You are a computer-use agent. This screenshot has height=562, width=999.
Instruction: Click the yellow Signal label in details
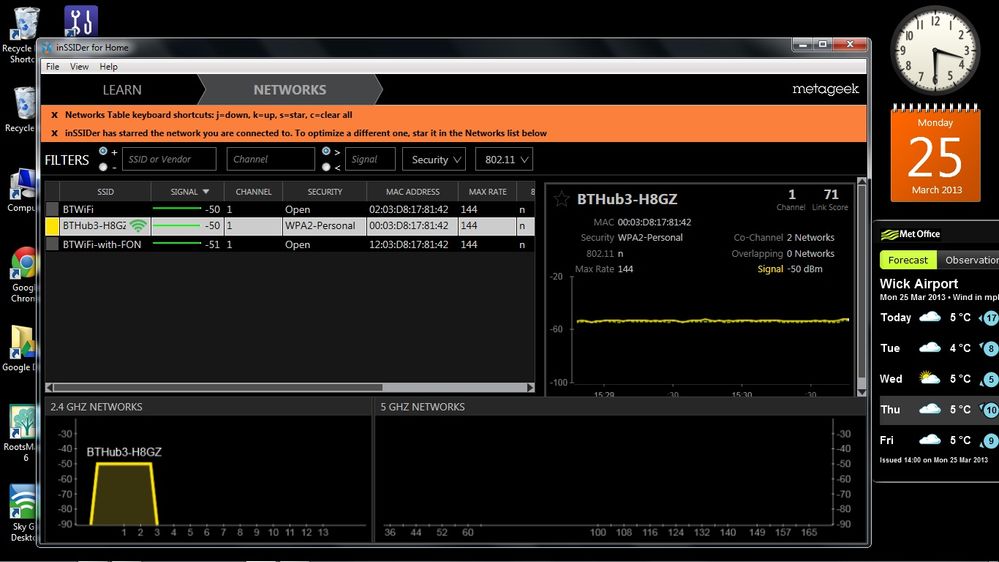click(x=770, y=269)
